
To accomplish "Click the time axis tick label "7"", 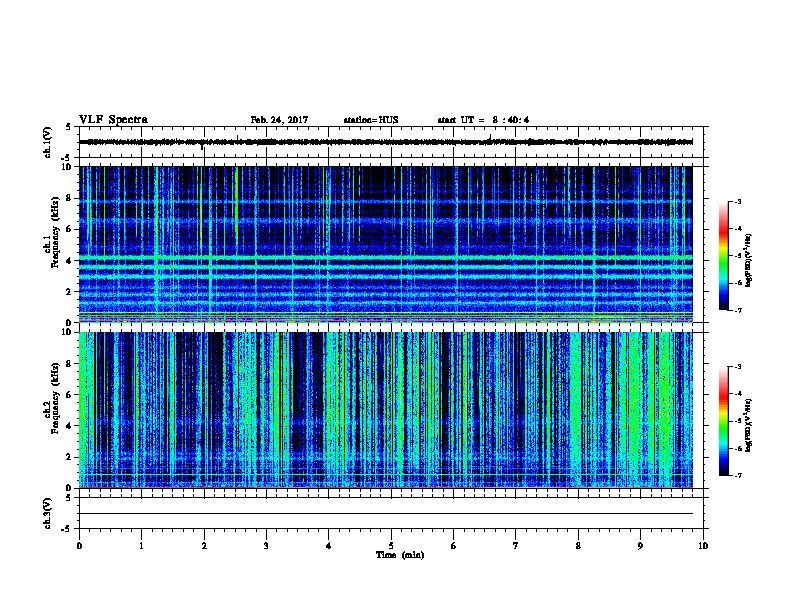I will (516, 546).
